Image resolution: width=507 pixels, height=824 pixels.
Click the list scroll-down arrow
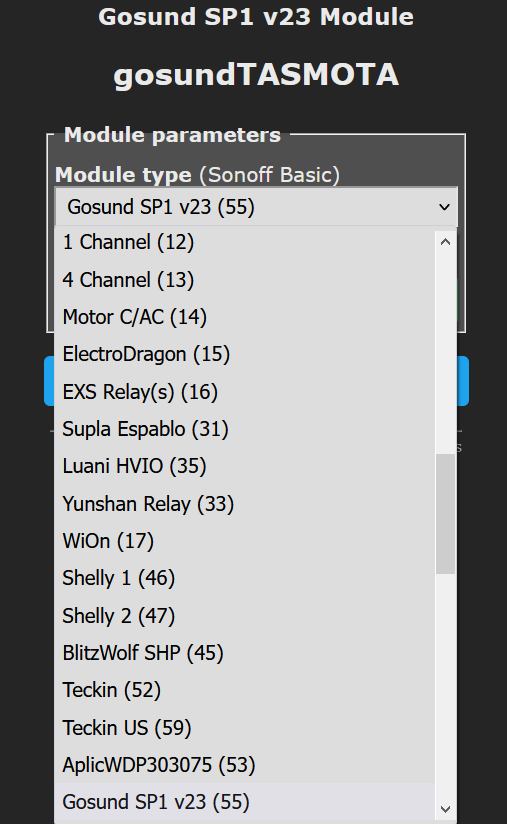(446, 809)
